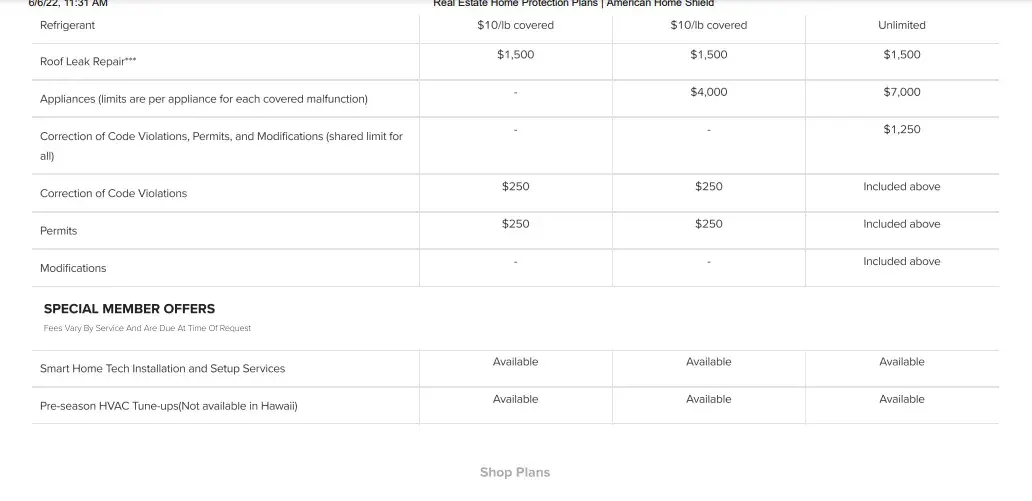Select the Refrigerant row label
Image resolution: width=1032 pixels, height=501 pixels.
click(68, 25)
